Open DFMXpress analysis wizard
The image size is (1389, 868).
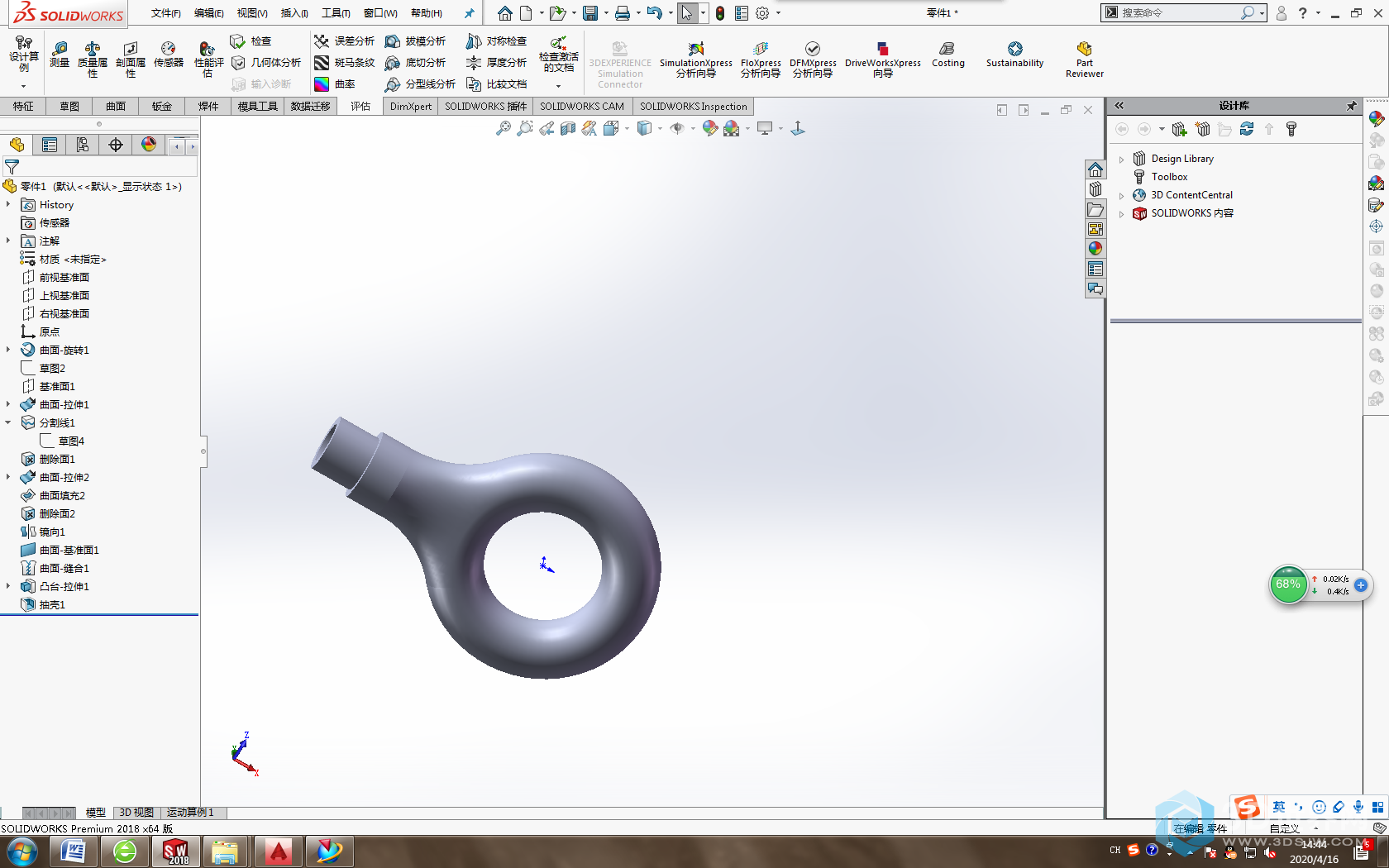[813, 60]
